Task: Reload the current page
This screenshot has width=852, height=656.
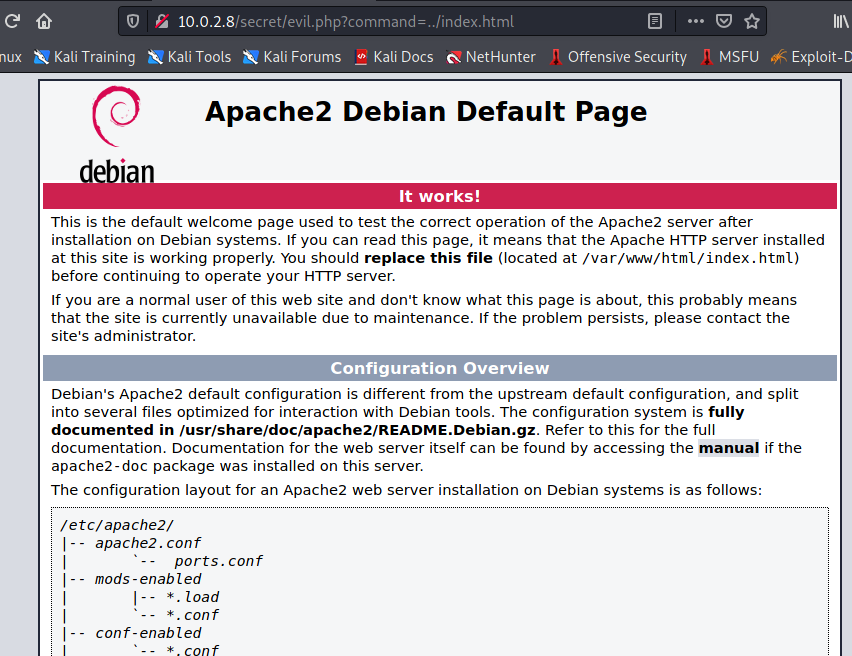Action: (12, 21)
